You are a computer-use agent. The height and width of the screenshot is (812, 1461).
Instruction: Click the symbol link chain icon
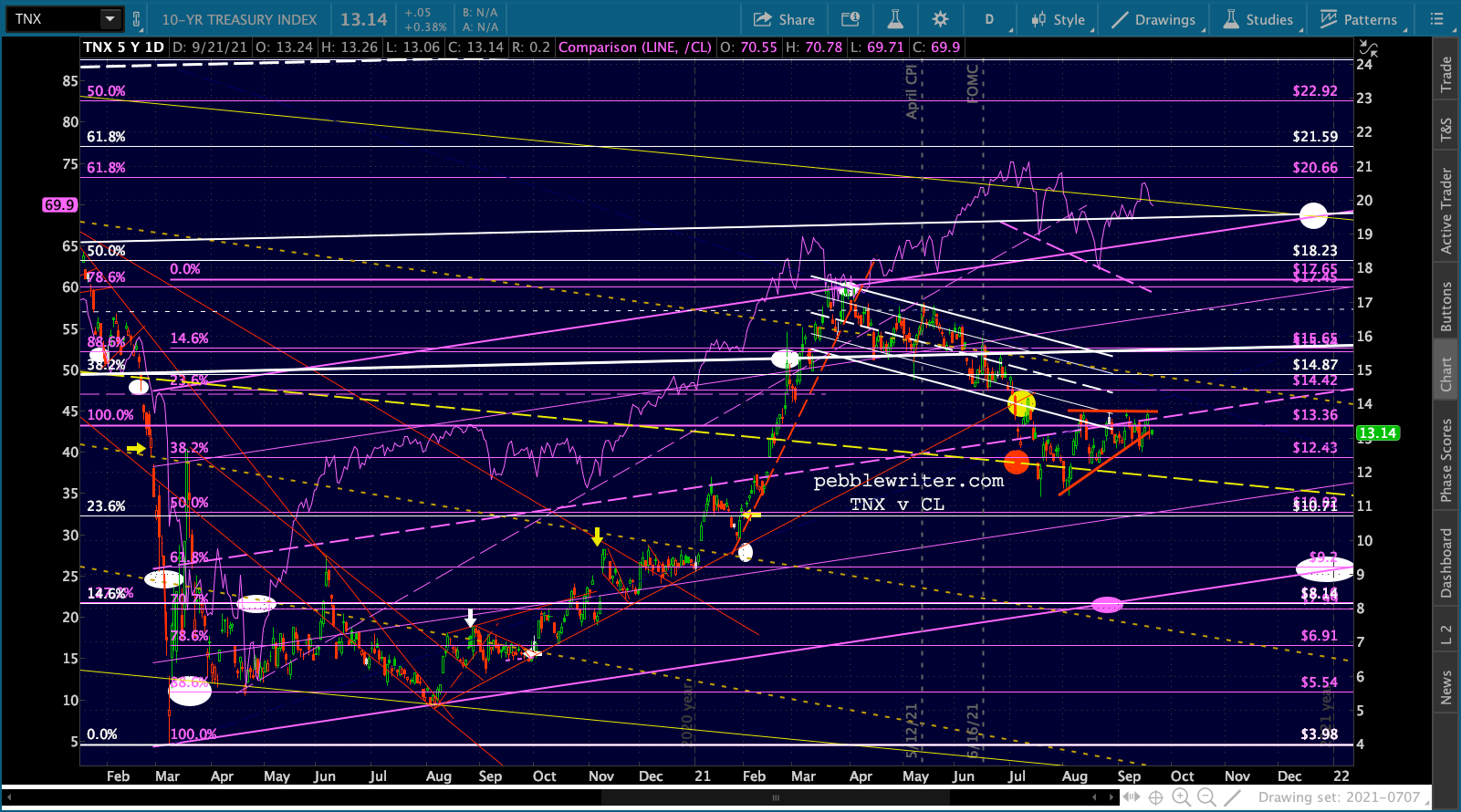[137, 19]
